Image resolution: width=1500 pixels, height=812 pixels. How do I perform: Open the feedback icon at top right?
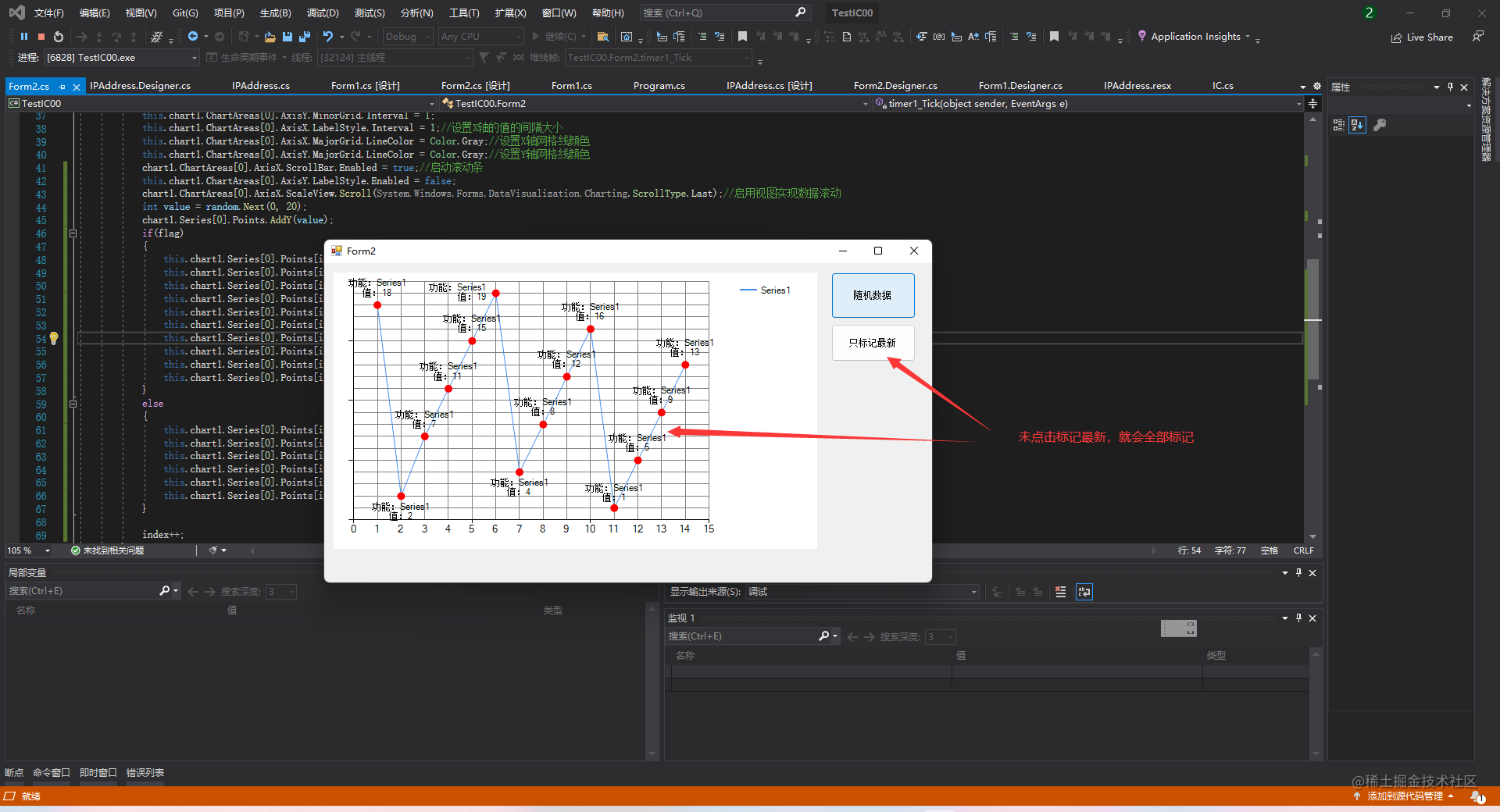(1477, 37)
